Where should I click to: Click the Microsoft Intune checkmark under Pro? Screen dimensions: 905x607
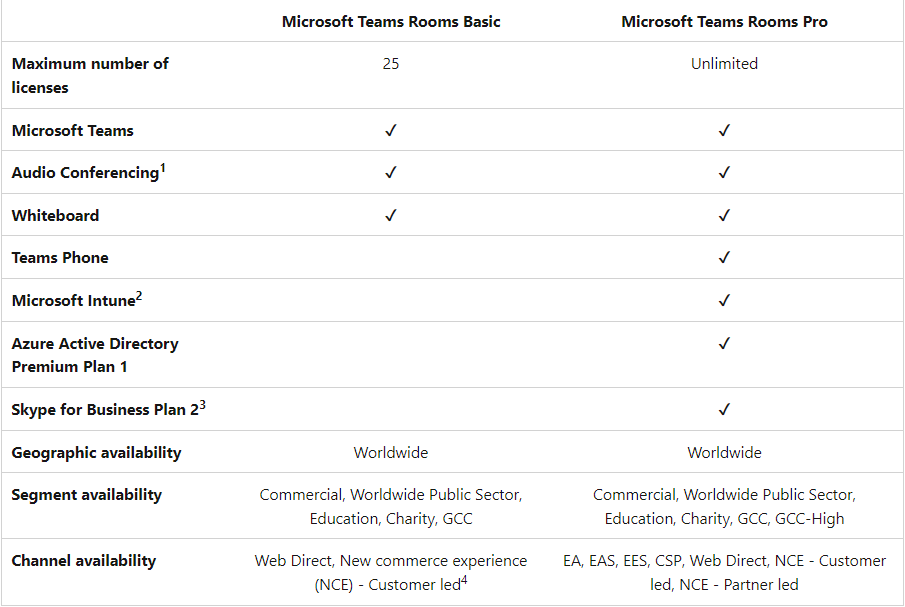click(x=724, y=300)
